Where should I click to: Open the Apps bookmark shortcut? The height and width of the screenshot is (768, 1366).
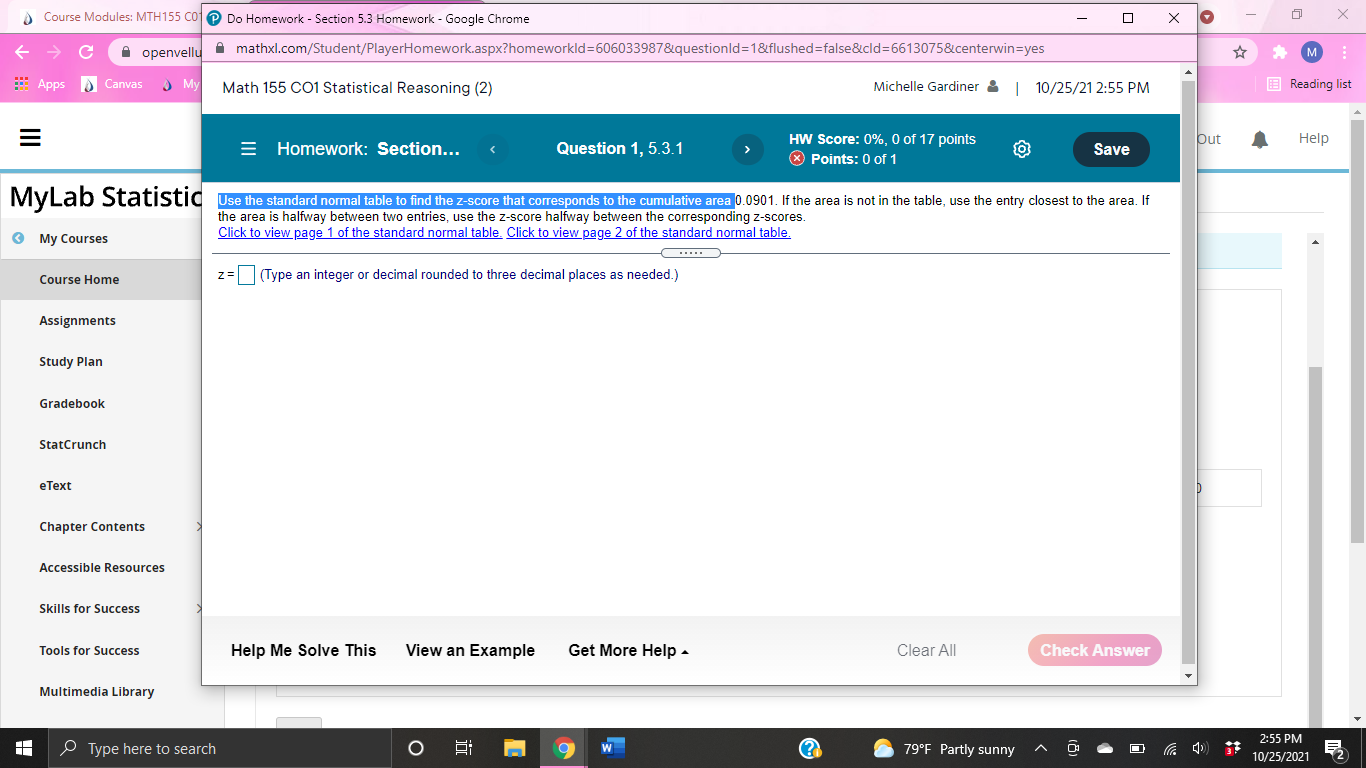[x=40, y=84]
